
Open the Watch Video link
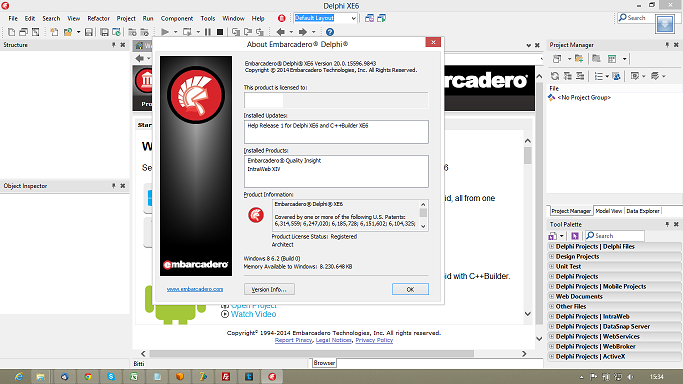254,314
